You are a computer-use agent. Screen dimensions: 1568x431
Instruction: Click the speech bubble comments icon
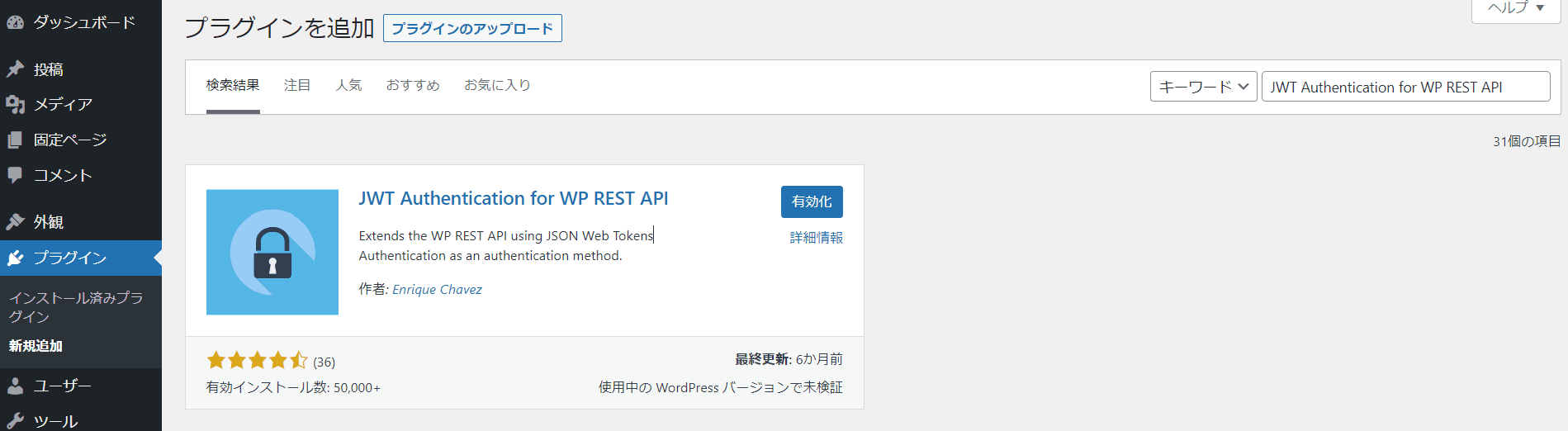(16, 175)
